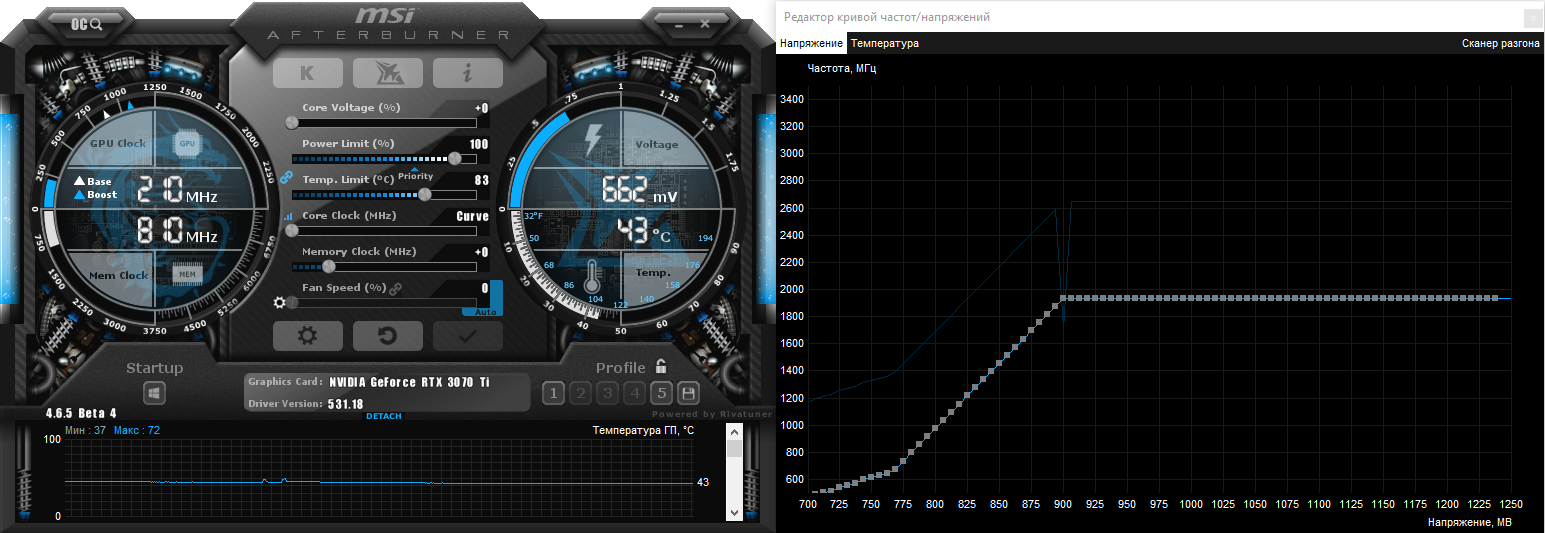This screenshot has height=533, width=1545.
Task: Click the Power Limit slider handle
Action: [x=456, y=158]
